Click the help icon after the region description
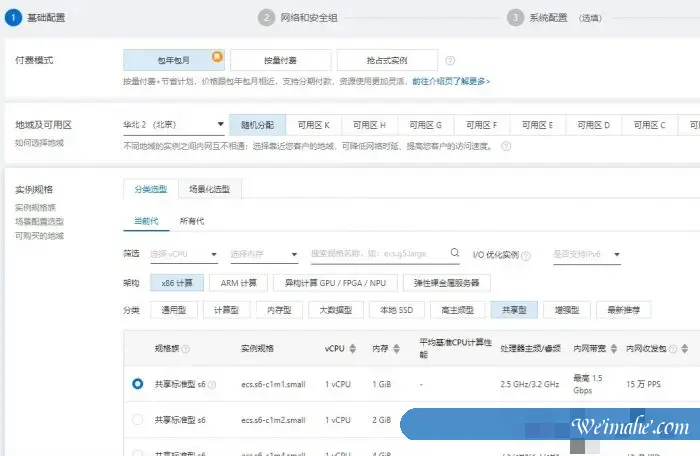Screen dimensions: 700x456 [506, 146]
